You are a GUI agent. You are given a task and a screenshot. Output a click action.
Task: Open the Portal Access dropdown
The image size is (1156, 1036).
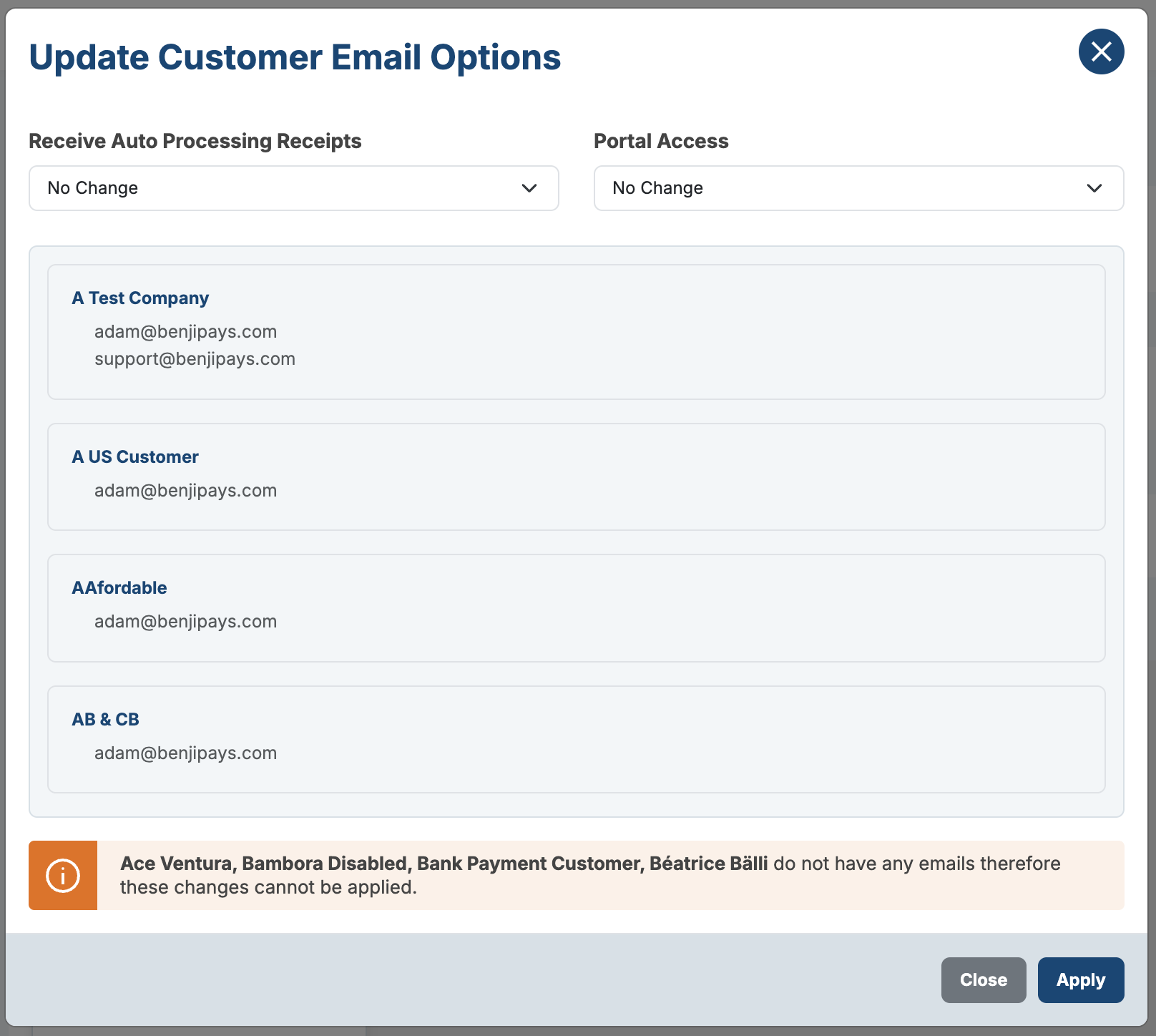tap(858, 188)
